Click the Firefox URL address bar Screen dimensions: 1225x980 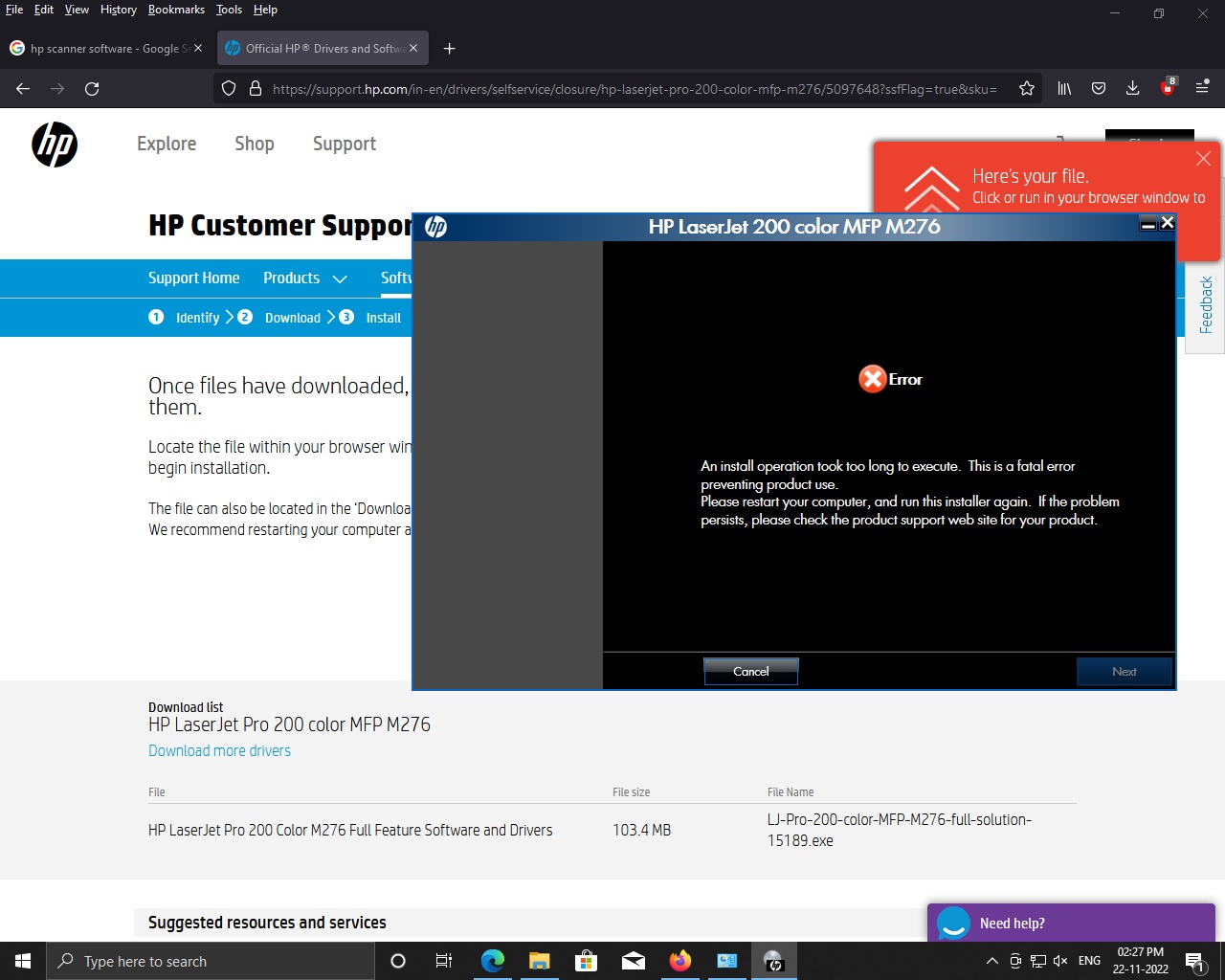click(632, 89)
